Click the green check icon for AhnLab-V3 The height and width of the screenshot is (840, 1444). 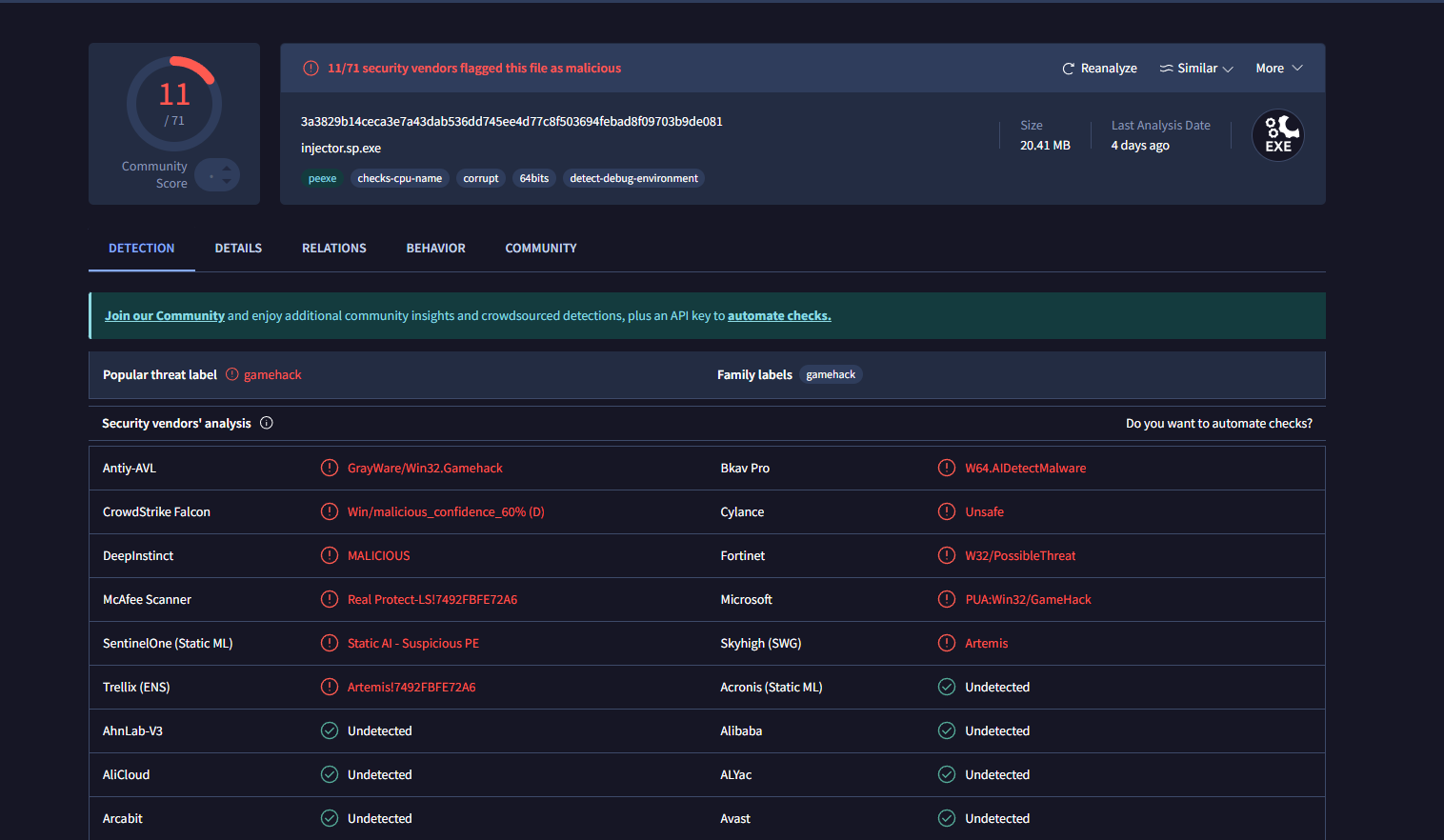click(x=330, y=730)
